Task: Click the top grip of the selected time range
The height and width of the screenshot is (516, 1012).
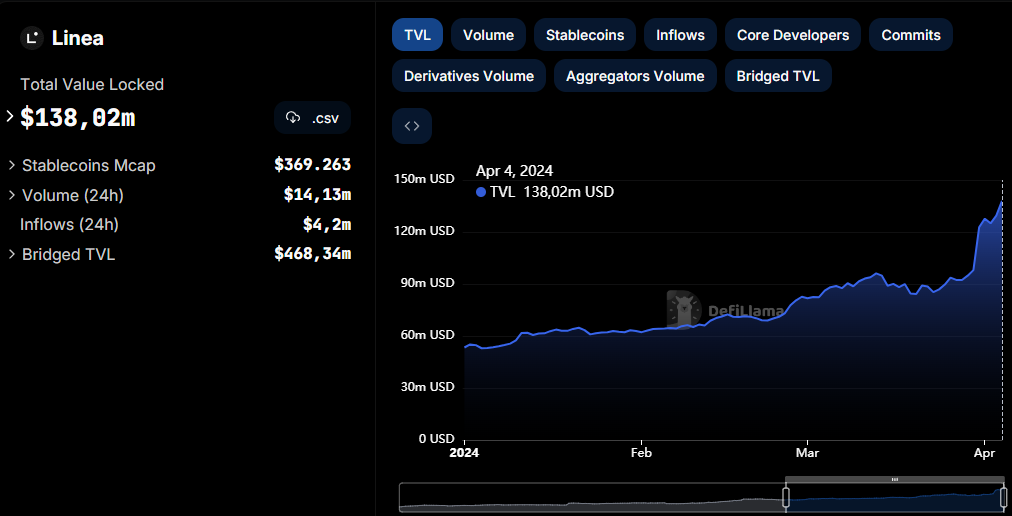Action: [x=895, y=480]
